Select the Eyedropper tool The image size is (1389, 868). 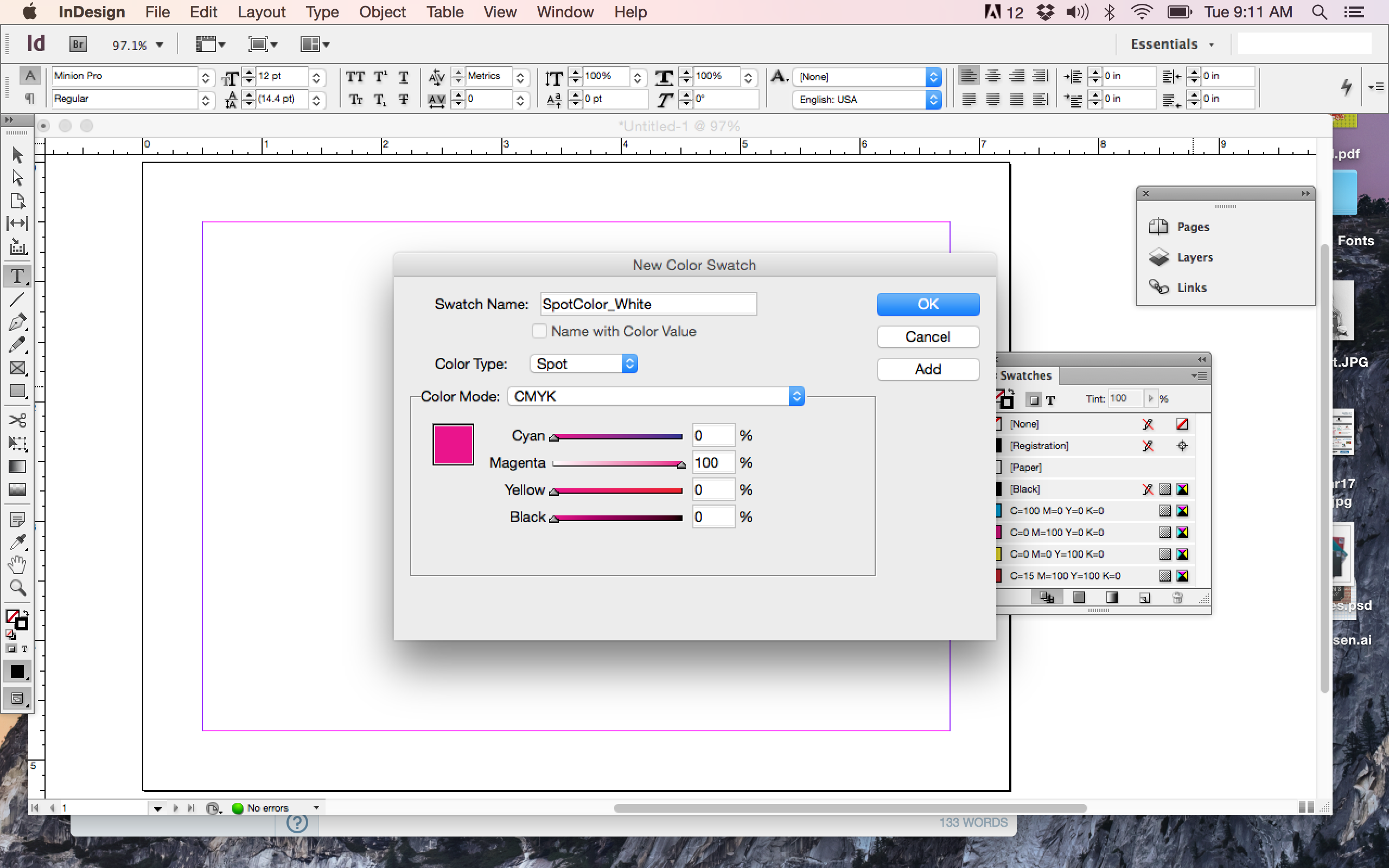tap(17, 542)
